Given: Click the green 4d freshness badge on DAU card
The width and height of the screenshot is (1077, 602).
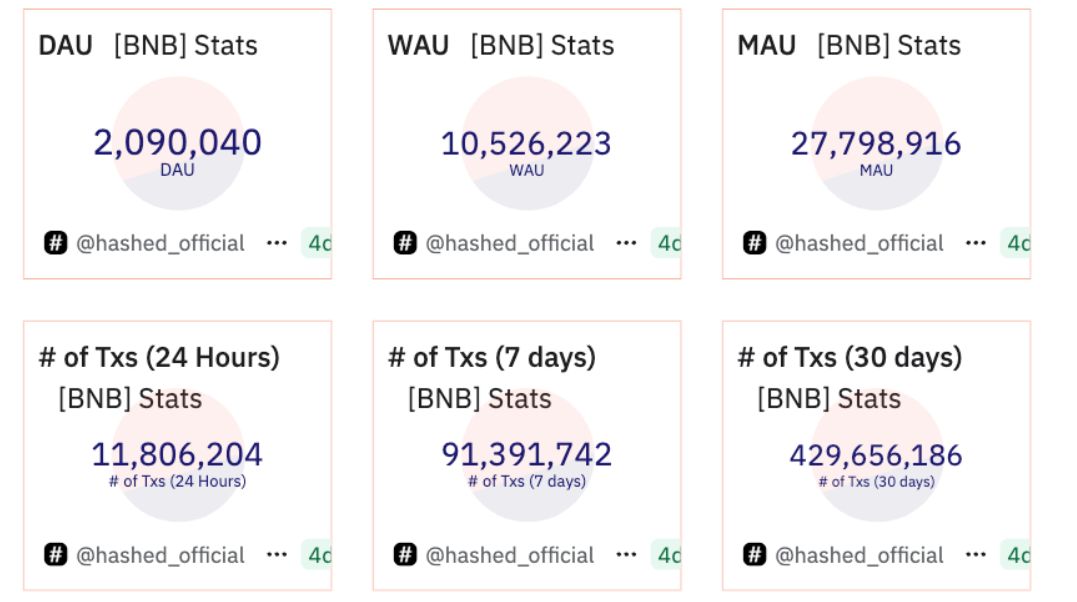Looking at the screenshot, I should pos(318,243).
